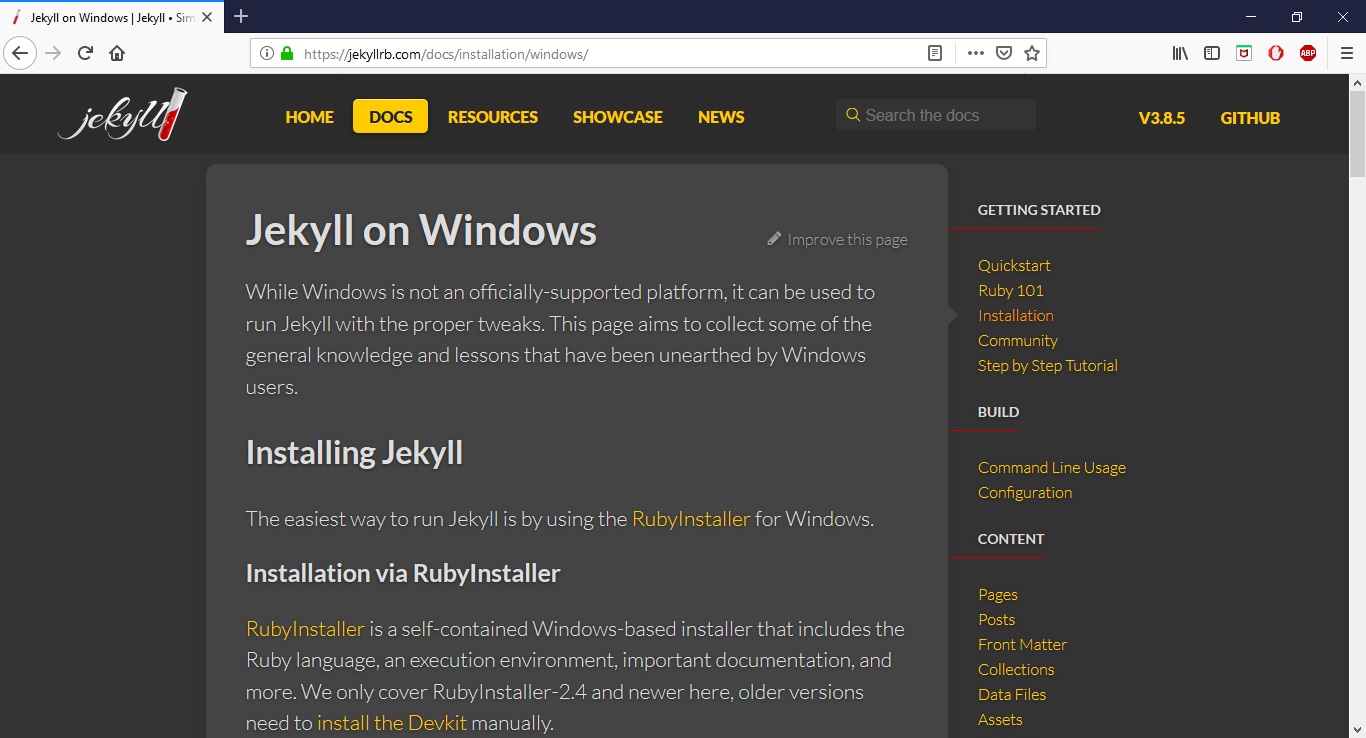Click the CONTENT sidebar heading
The width and height of the screenshot is (1366, 738).
pos(1011,539)
